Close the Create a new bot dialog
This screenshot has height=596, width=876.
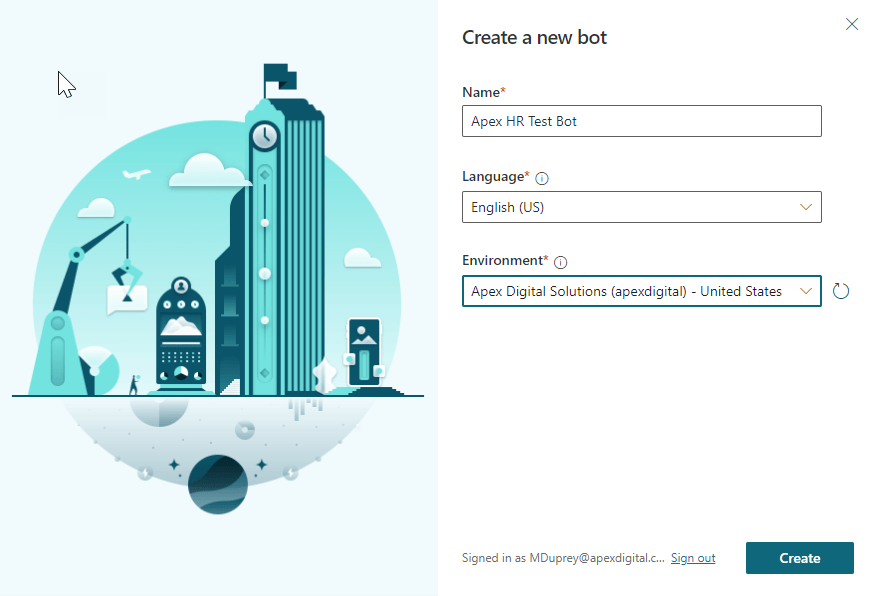[852, 24]
